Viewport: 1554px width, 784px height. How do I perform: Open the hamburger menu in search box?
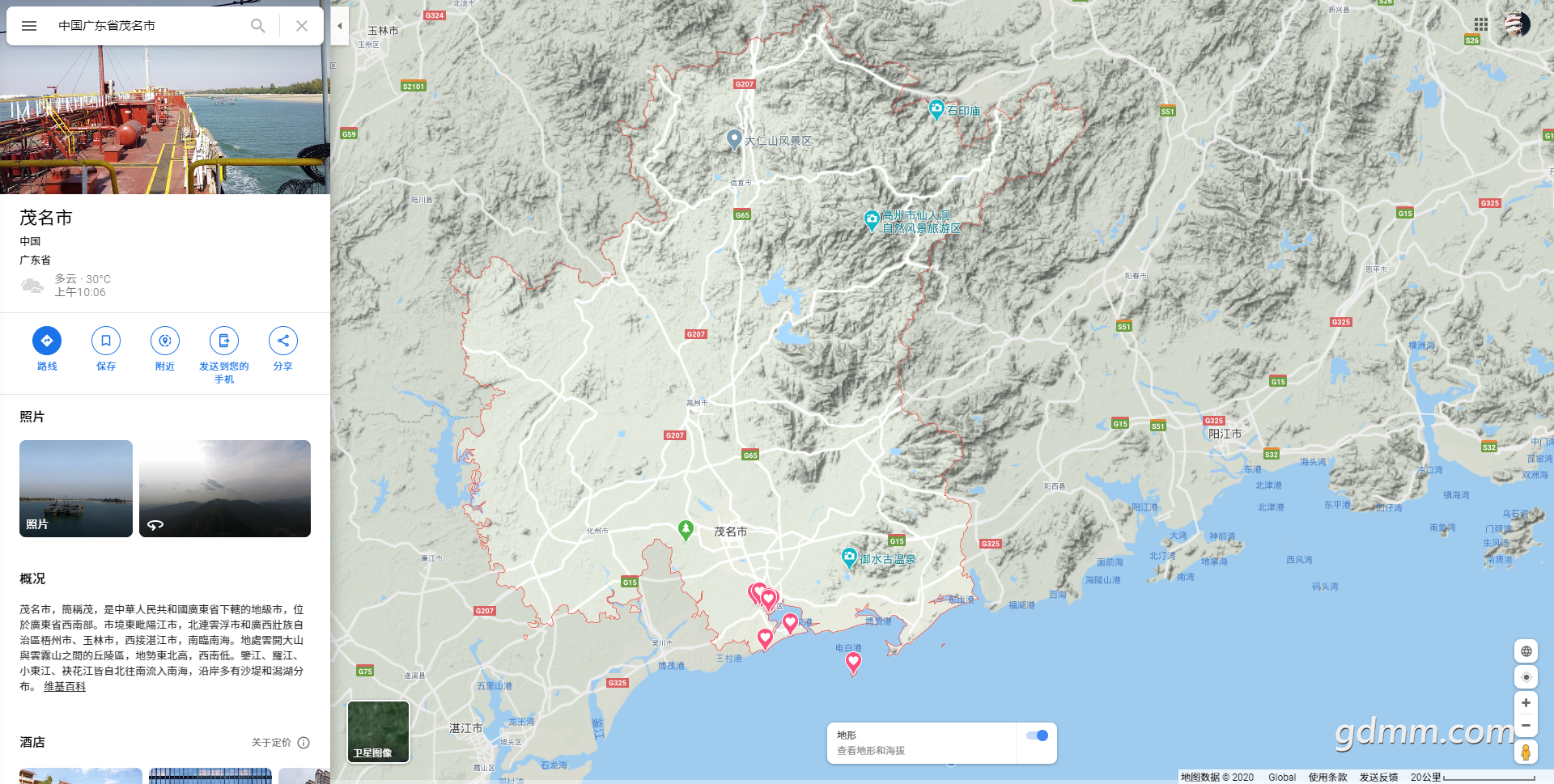(29, 26)
